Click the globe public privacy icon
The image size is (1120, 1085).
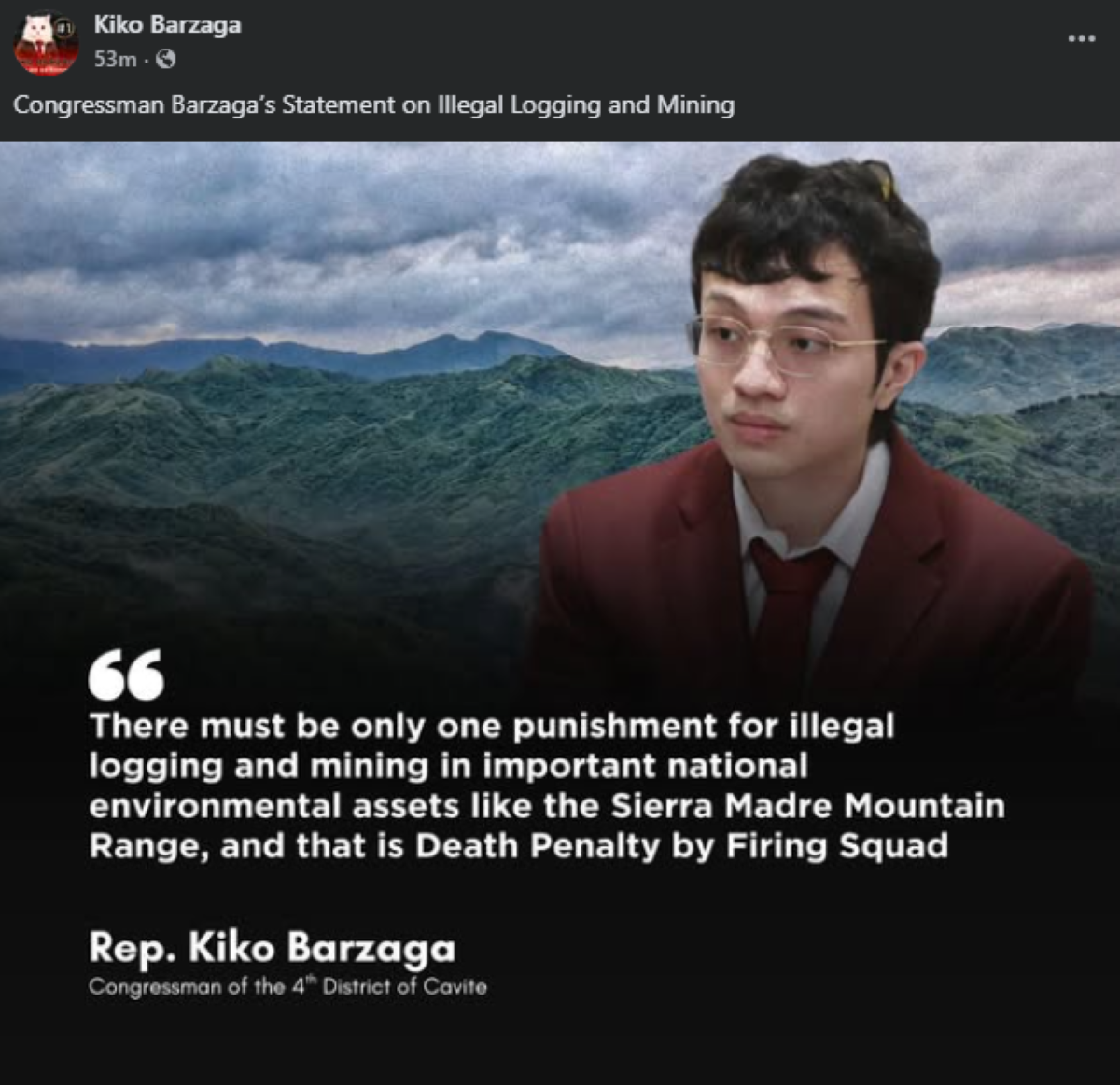pyautogui.click(x=165, y=59)
